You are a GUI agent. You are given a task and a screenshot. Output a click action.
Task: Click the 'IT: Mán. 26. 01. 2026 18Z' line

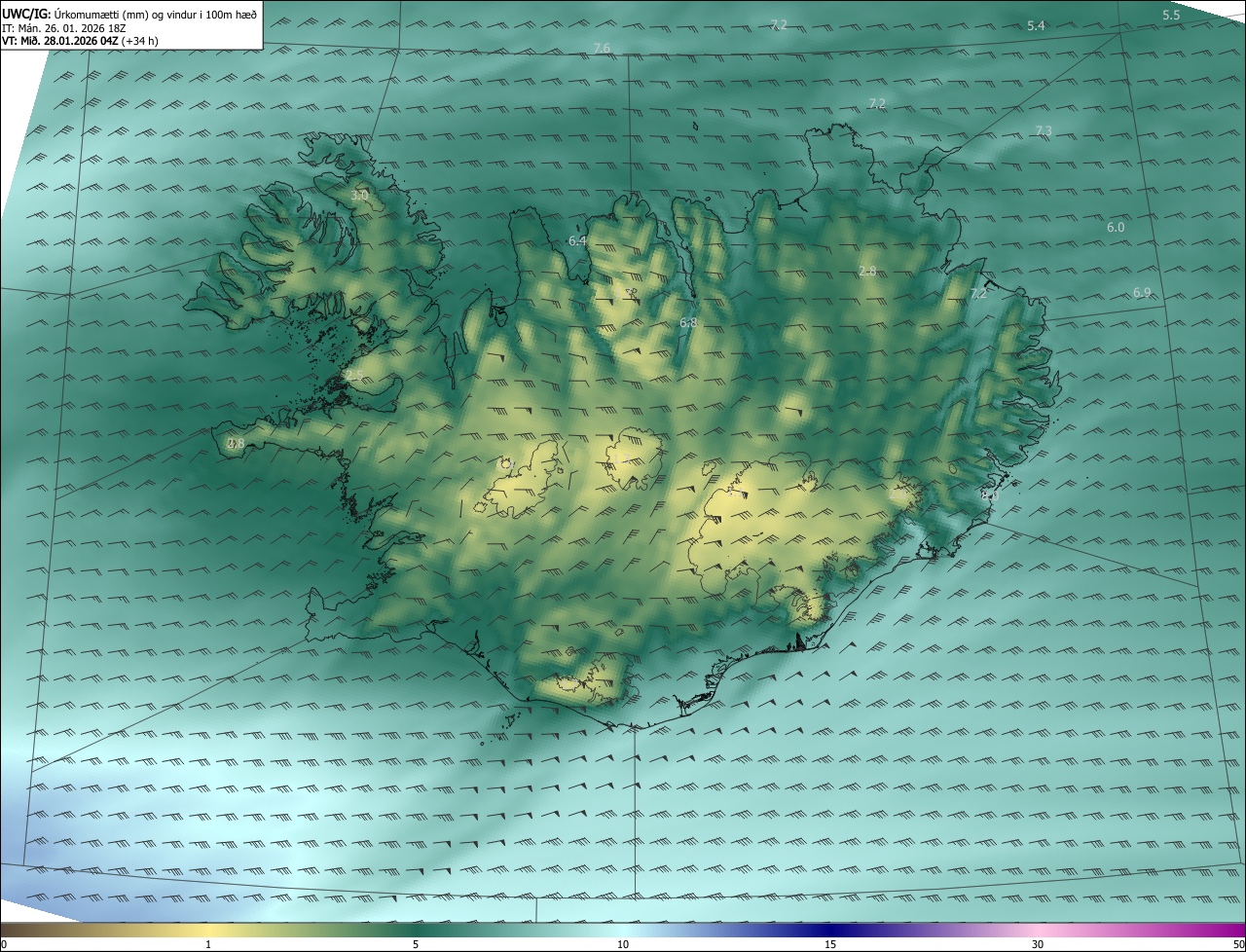[x=66, y=27]
